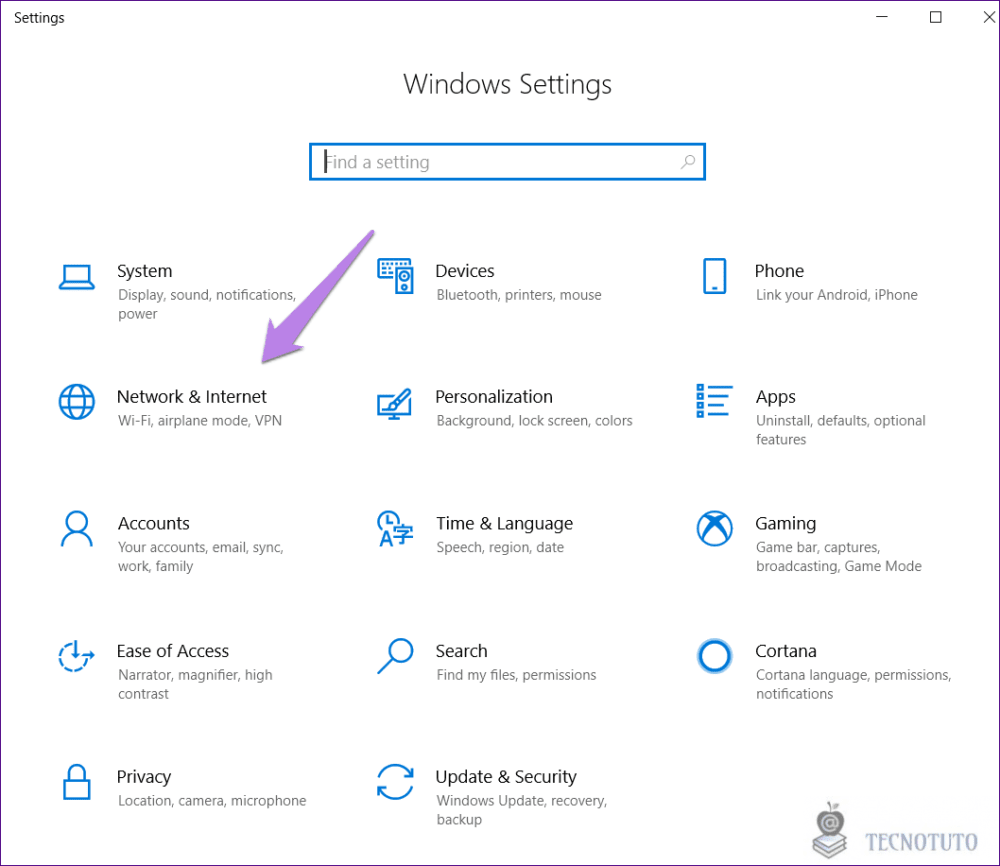Open Time & Language title
The height and width of the screenshot is (866, 1000).
point(504,524)
